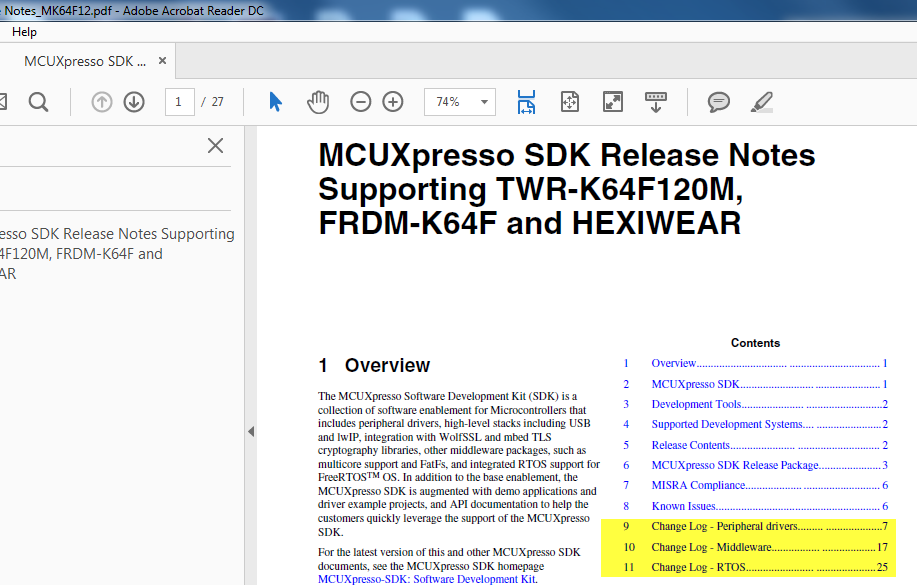The width and height of the screenshot is (917, 585).
Task: Click the page number input field
Action: point(180,102)
